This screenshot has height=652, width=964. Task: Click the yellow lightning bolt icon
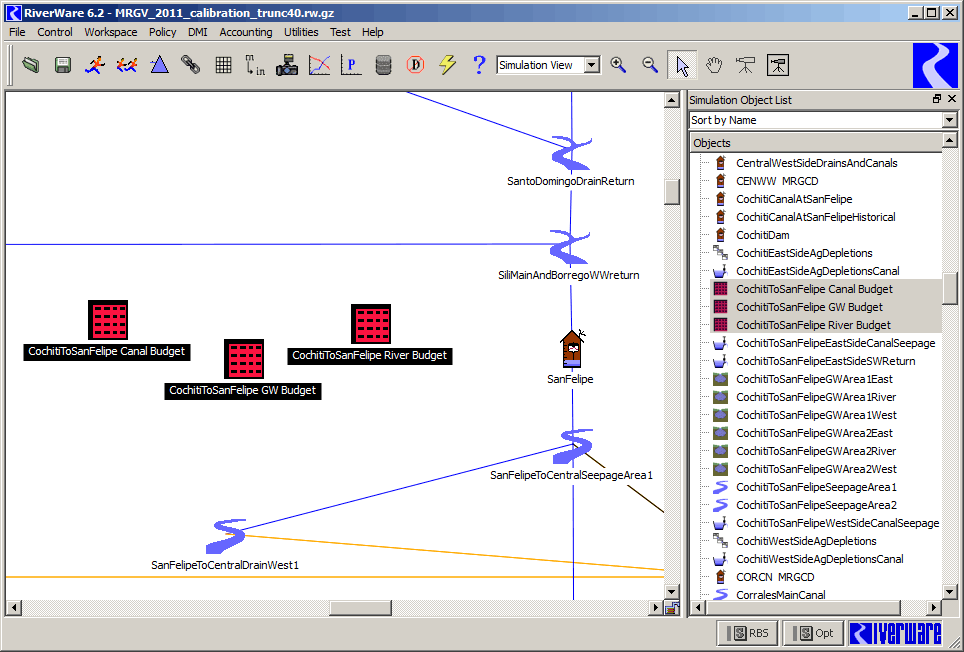click(x=448, y=65)
